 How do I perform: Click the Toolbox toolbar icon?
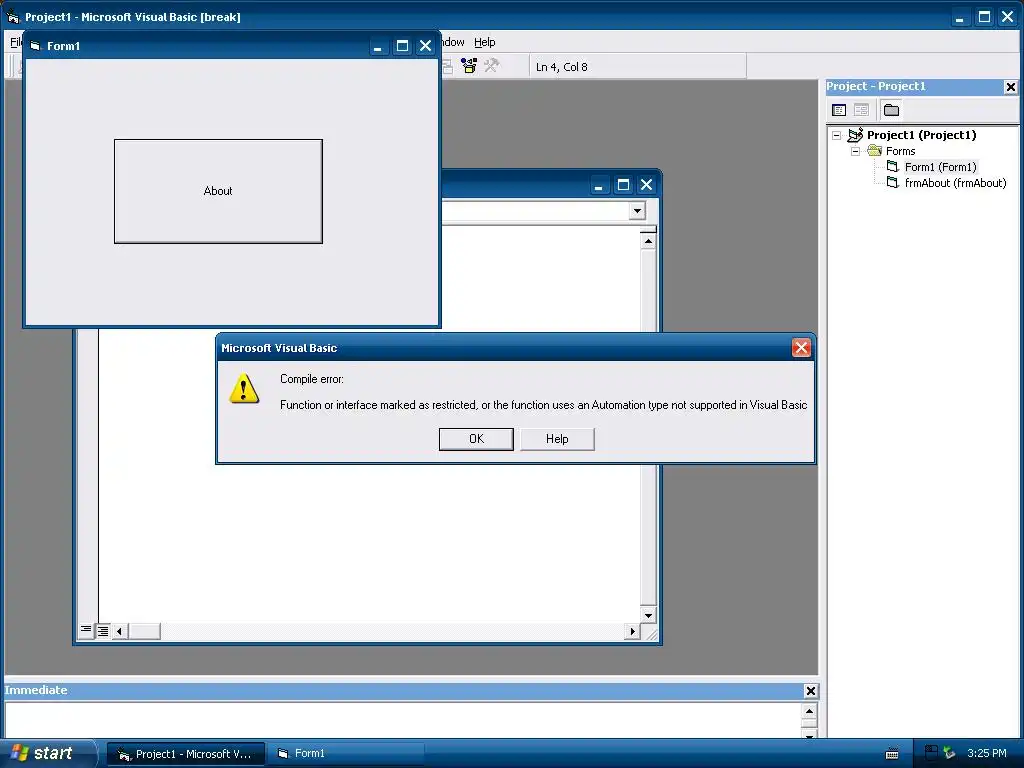click(x=468, y=66)
